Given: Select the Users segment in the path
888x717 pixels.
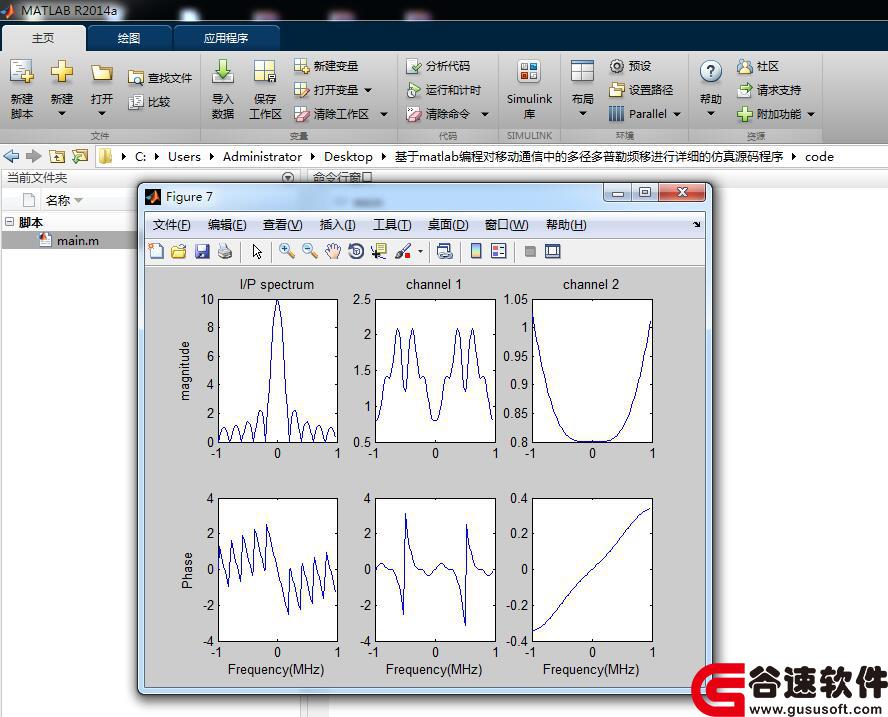Looking at the screenshot, I should point(184,156).
